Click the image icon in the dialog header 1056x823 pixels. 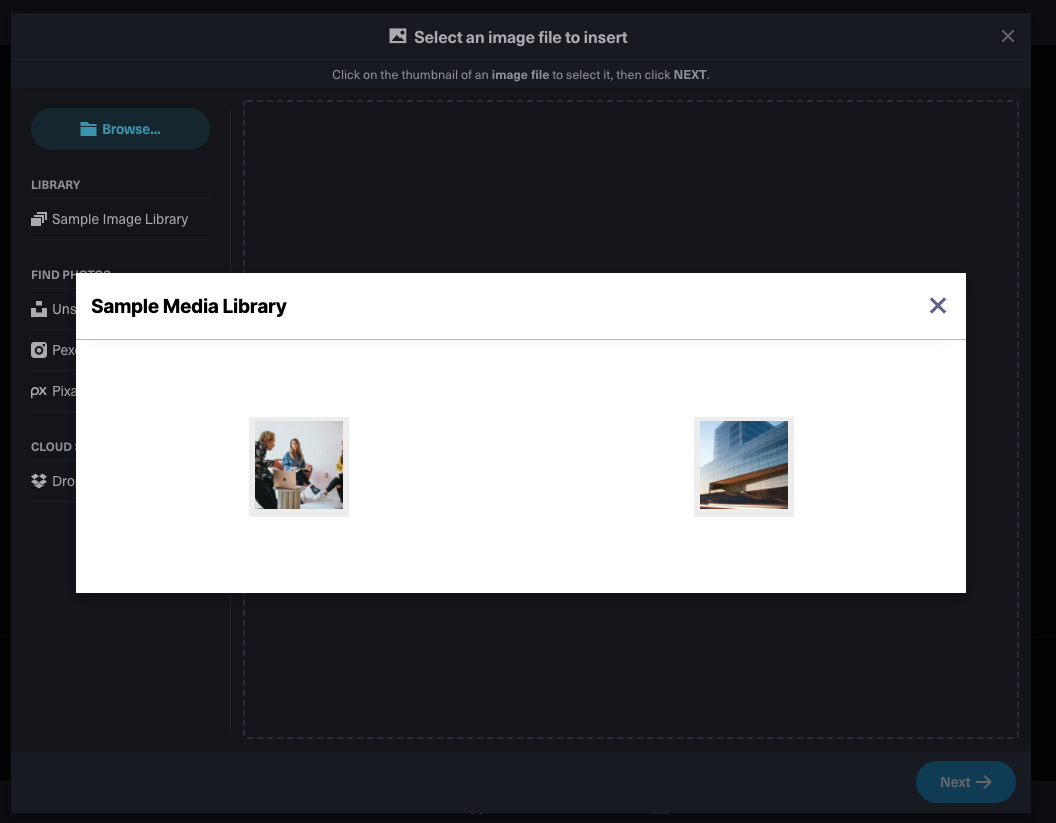tap(397, 35)
